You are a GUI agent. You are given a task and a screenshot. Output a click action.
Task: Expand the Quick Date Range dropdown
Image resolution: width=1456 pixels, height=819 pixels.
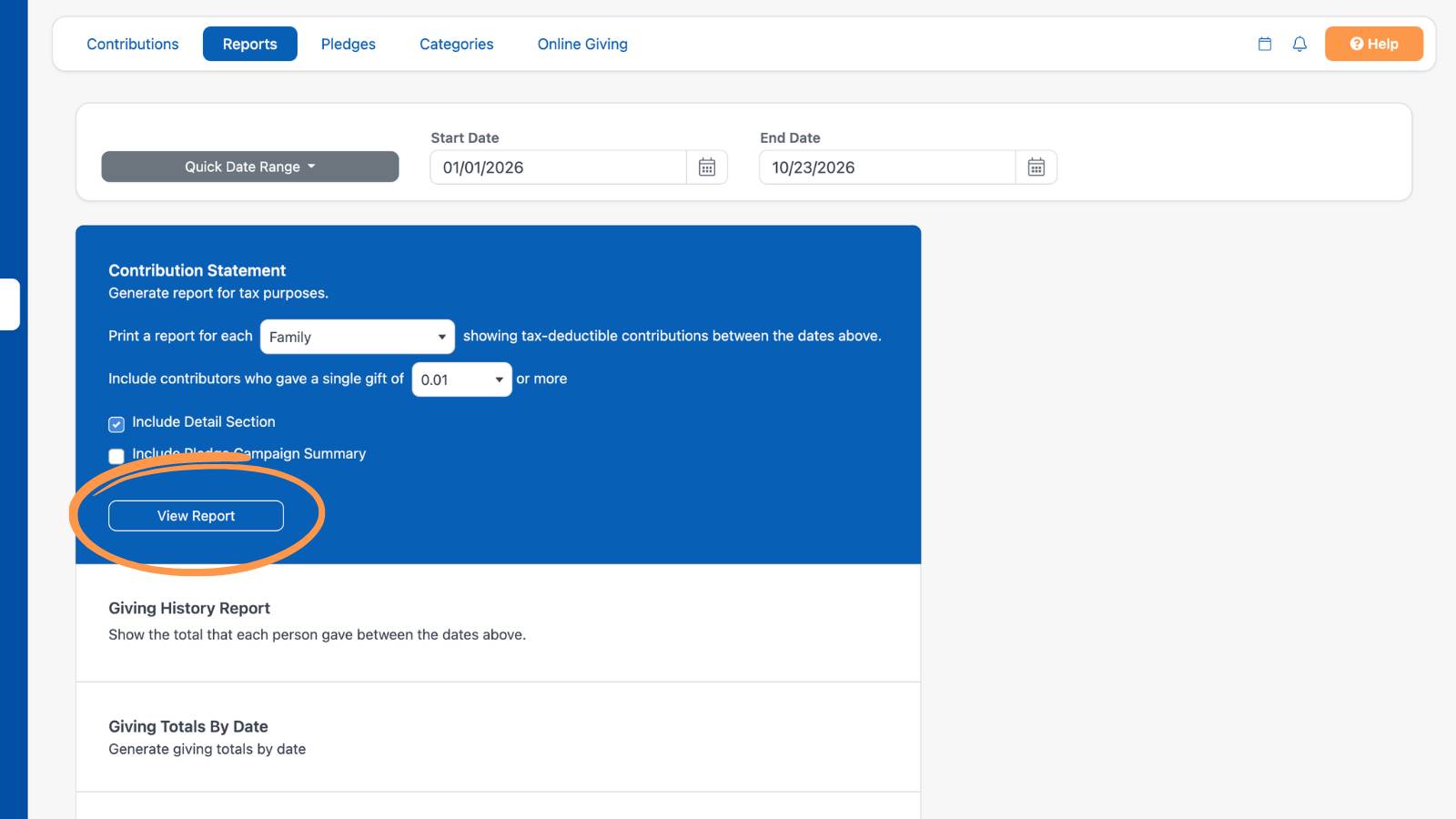click(250, 167)
